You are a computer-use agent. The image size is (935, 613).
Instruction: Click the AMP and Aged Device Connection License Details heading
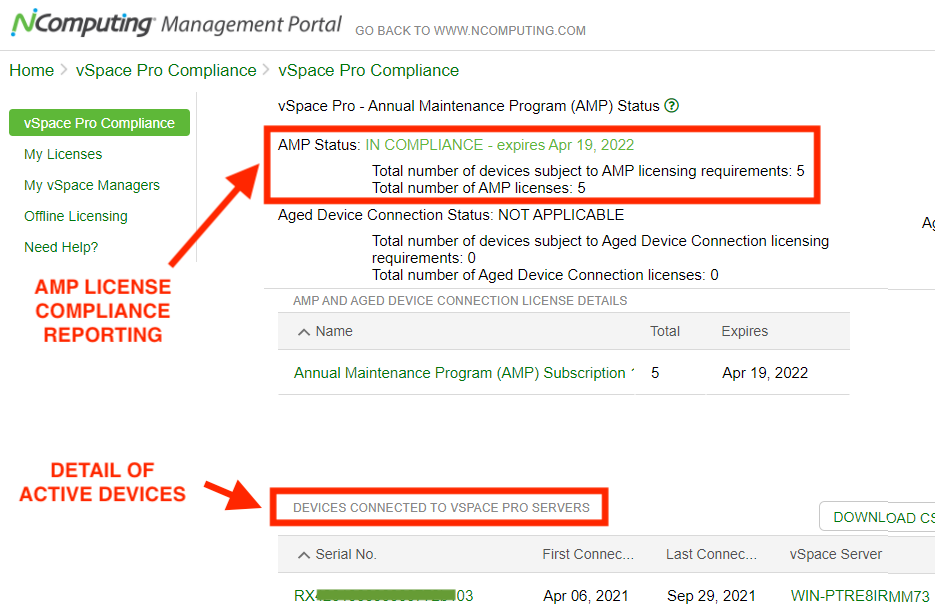[460, 301]
